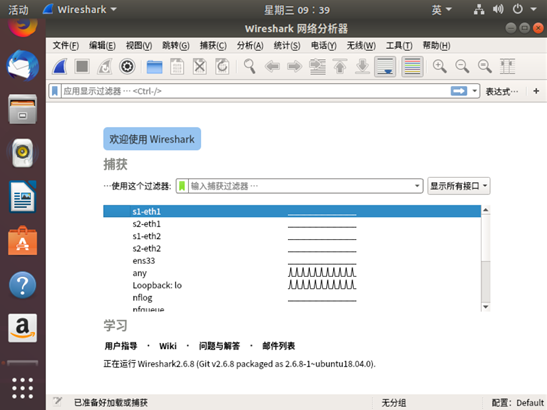Open 编辑(E) menu
The width and height of the screenshot is (547, 410).
[x=102, y=45]
